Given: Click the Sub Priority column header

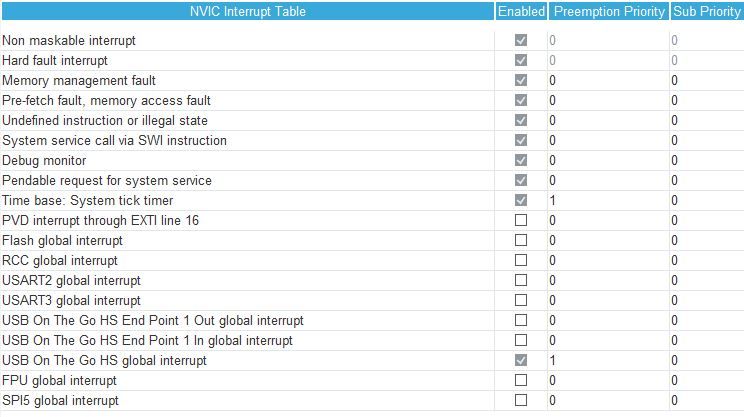Looking at the screenshot, I should 707,11.
